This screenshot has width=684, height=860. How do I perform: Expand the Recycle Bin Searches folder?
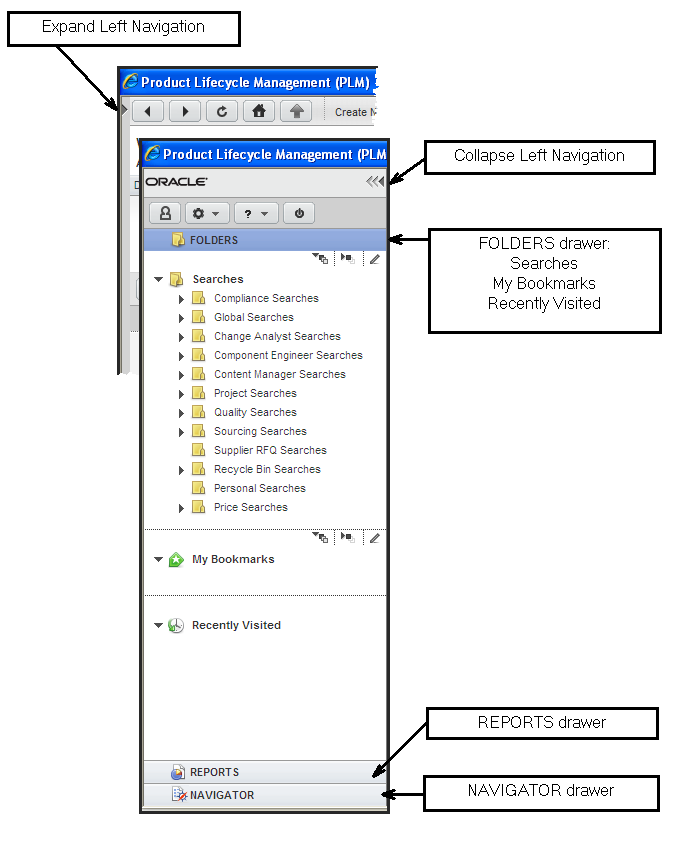(x=182, y=471)
